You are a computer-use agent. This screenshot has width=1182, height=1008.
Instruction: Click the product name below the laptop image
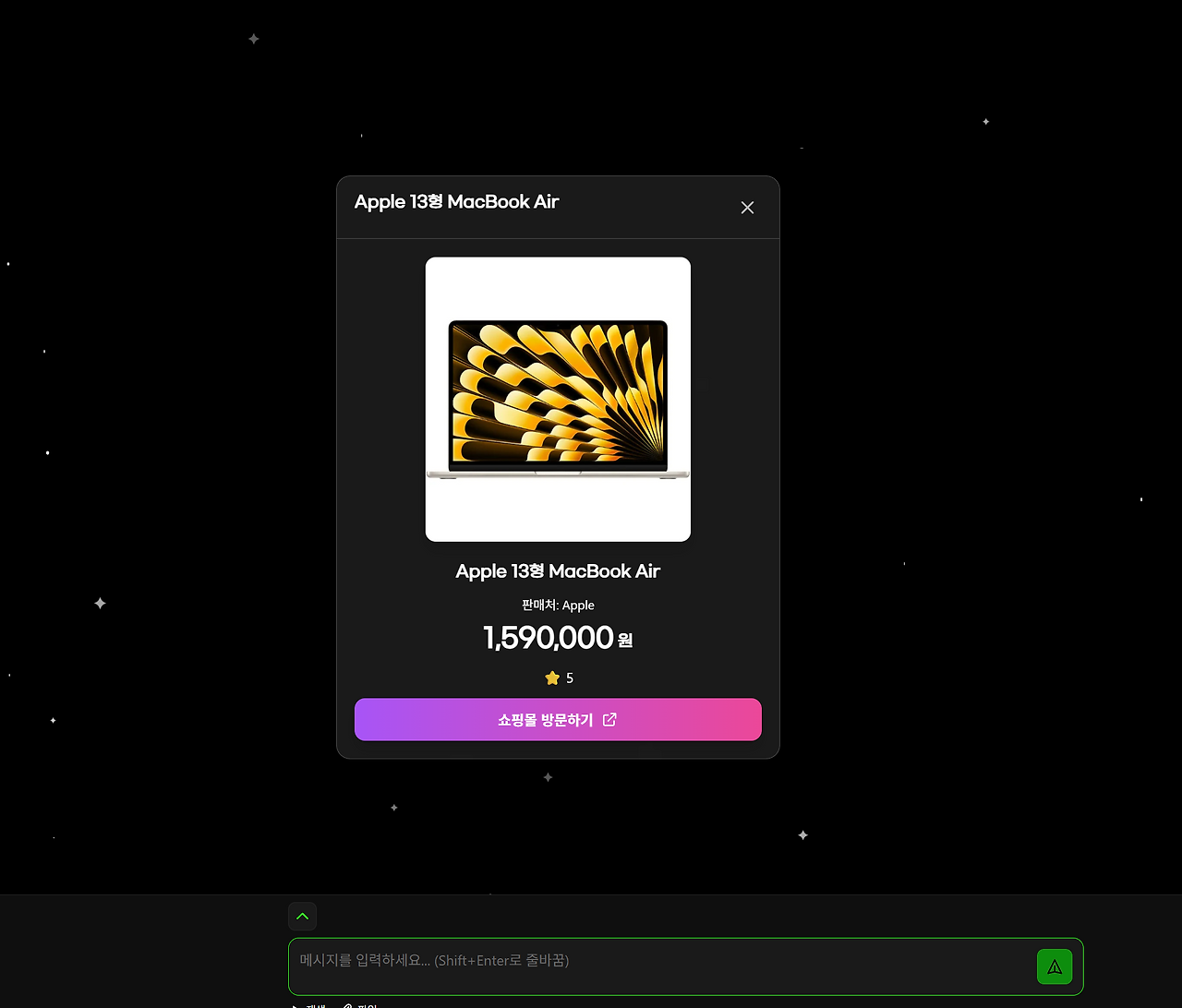pyautogui.click(x=558, y=571)
